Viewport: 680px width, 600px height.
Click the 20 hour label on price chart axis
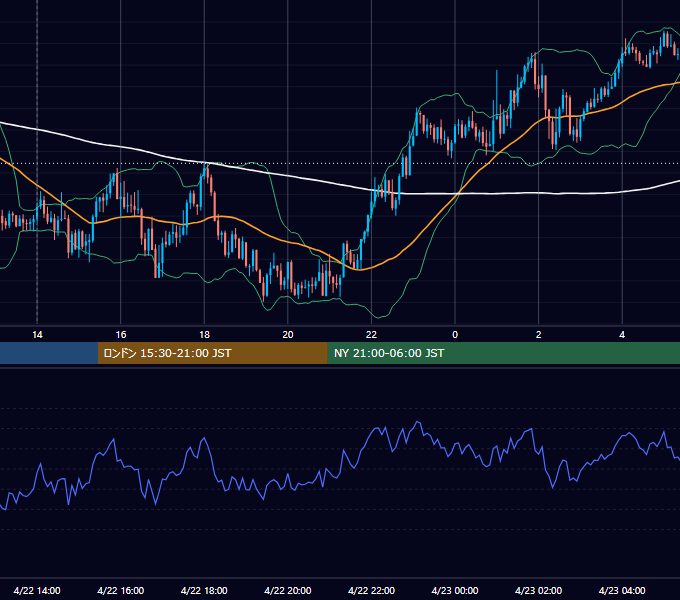288,335
